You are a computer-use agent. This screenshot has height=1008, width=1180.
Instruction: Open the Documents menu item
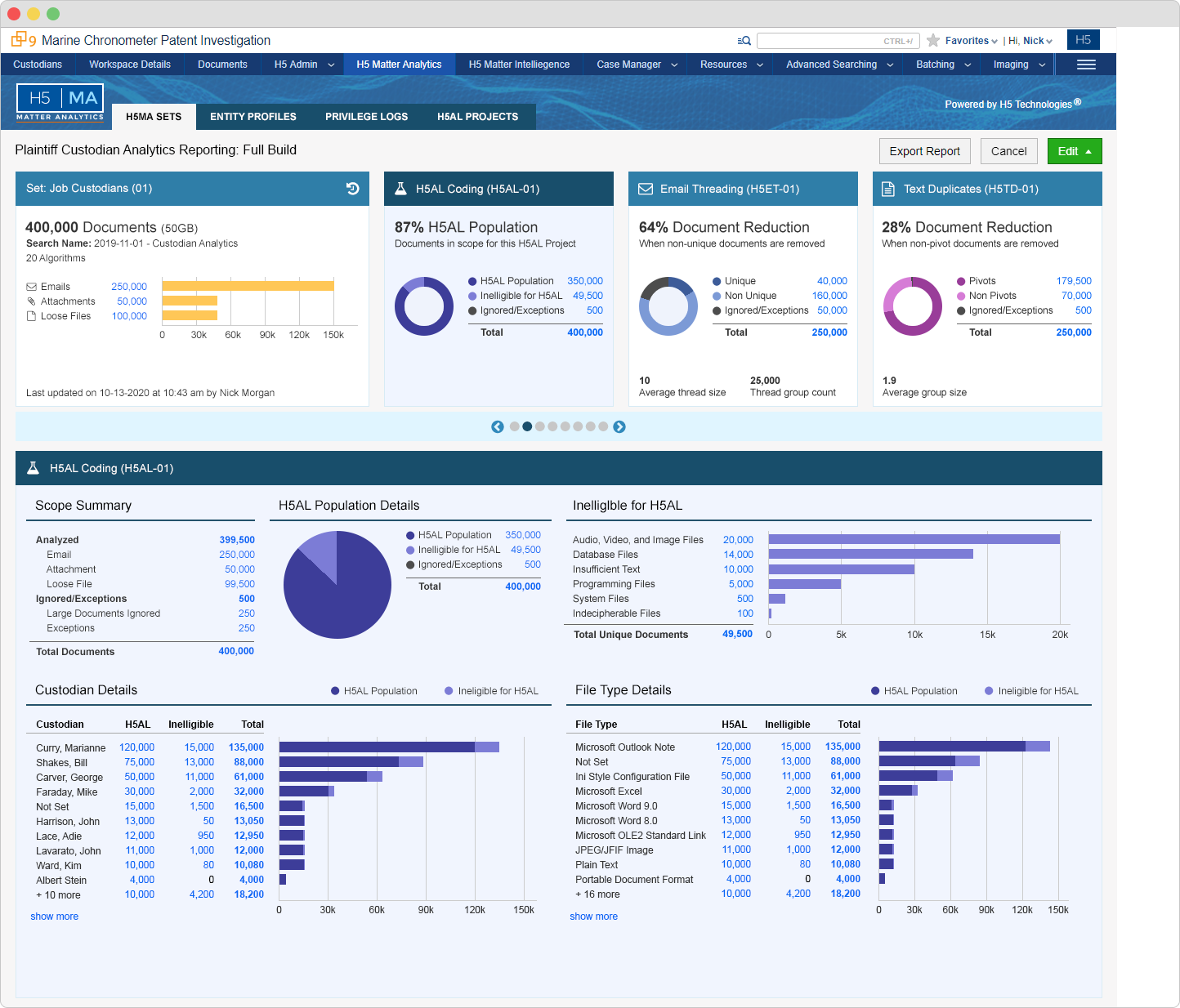[222, 65]
